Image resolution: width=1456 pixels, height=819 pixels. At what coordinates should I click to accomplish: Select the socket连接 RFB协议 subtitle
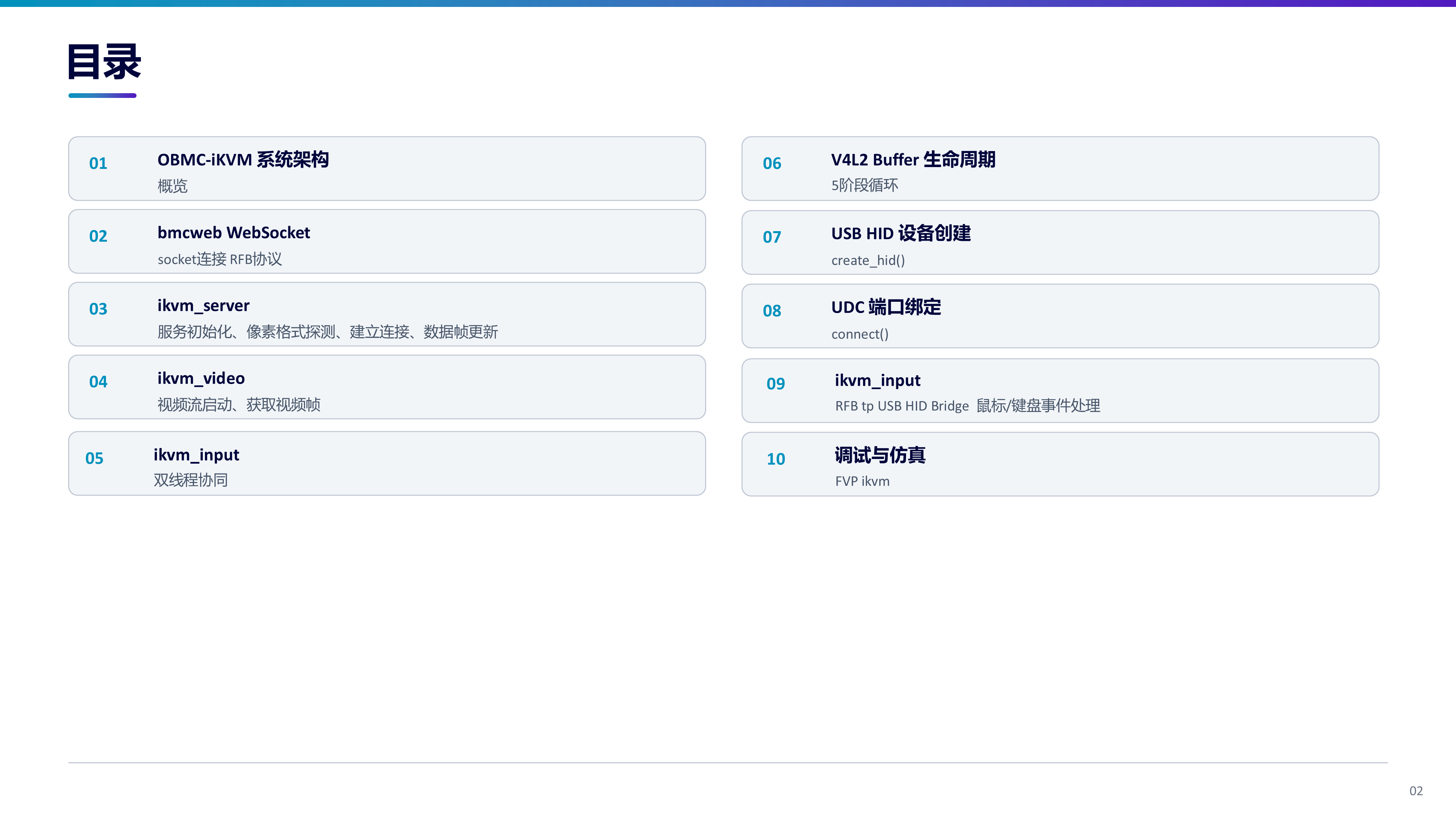tap(219, 259)
